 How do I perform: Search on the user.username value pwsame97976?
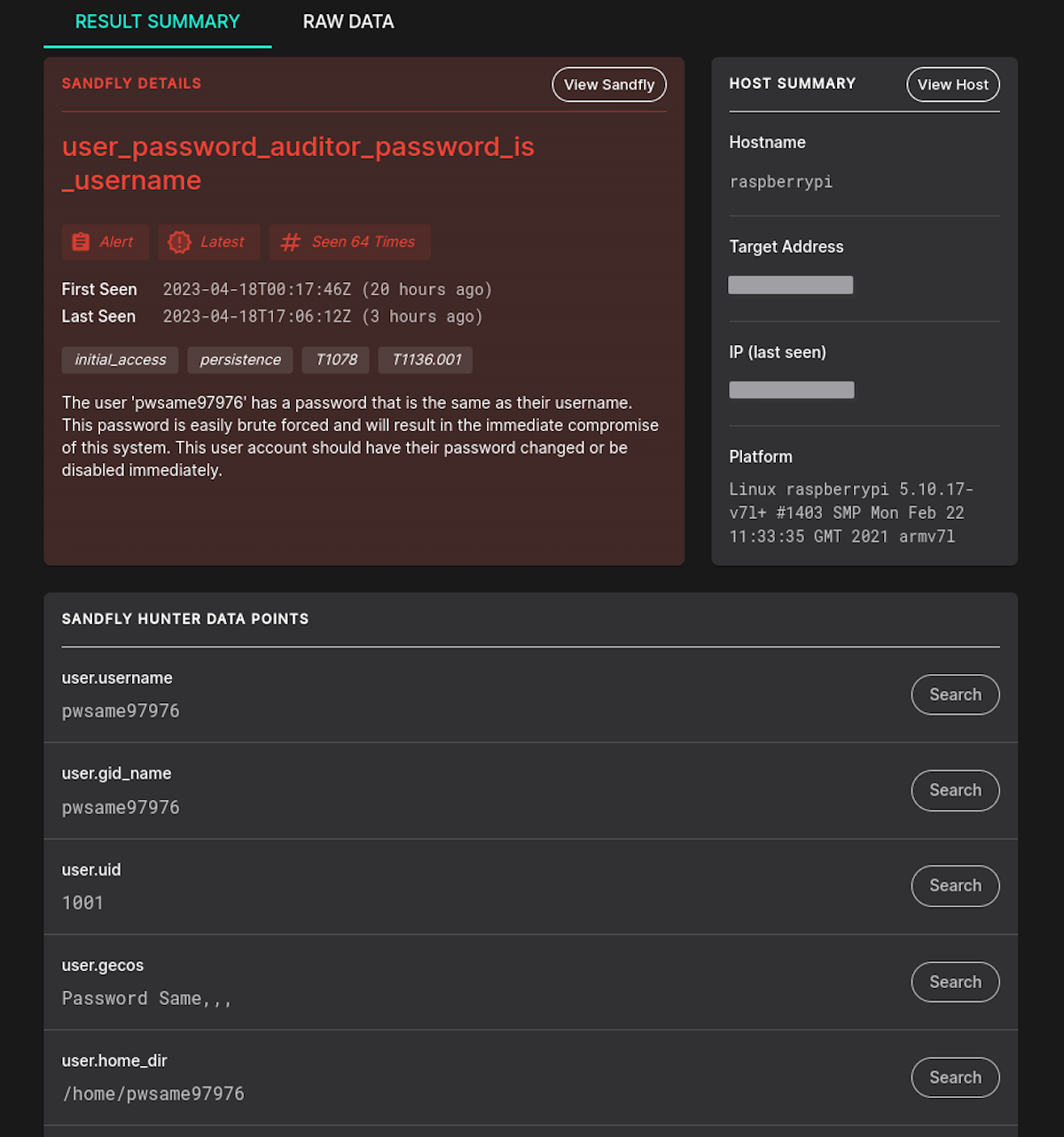[955, 694]
